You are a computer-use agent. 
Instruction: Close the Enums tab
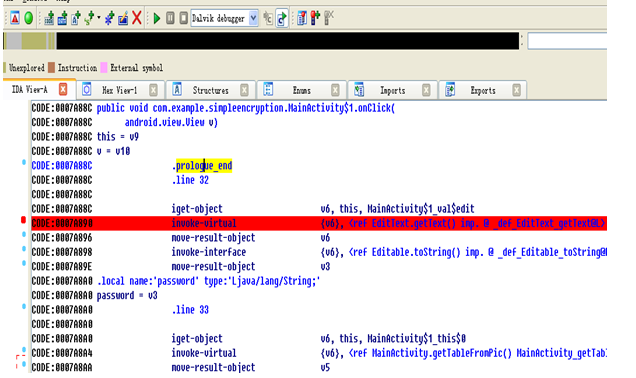pos(335,90)
